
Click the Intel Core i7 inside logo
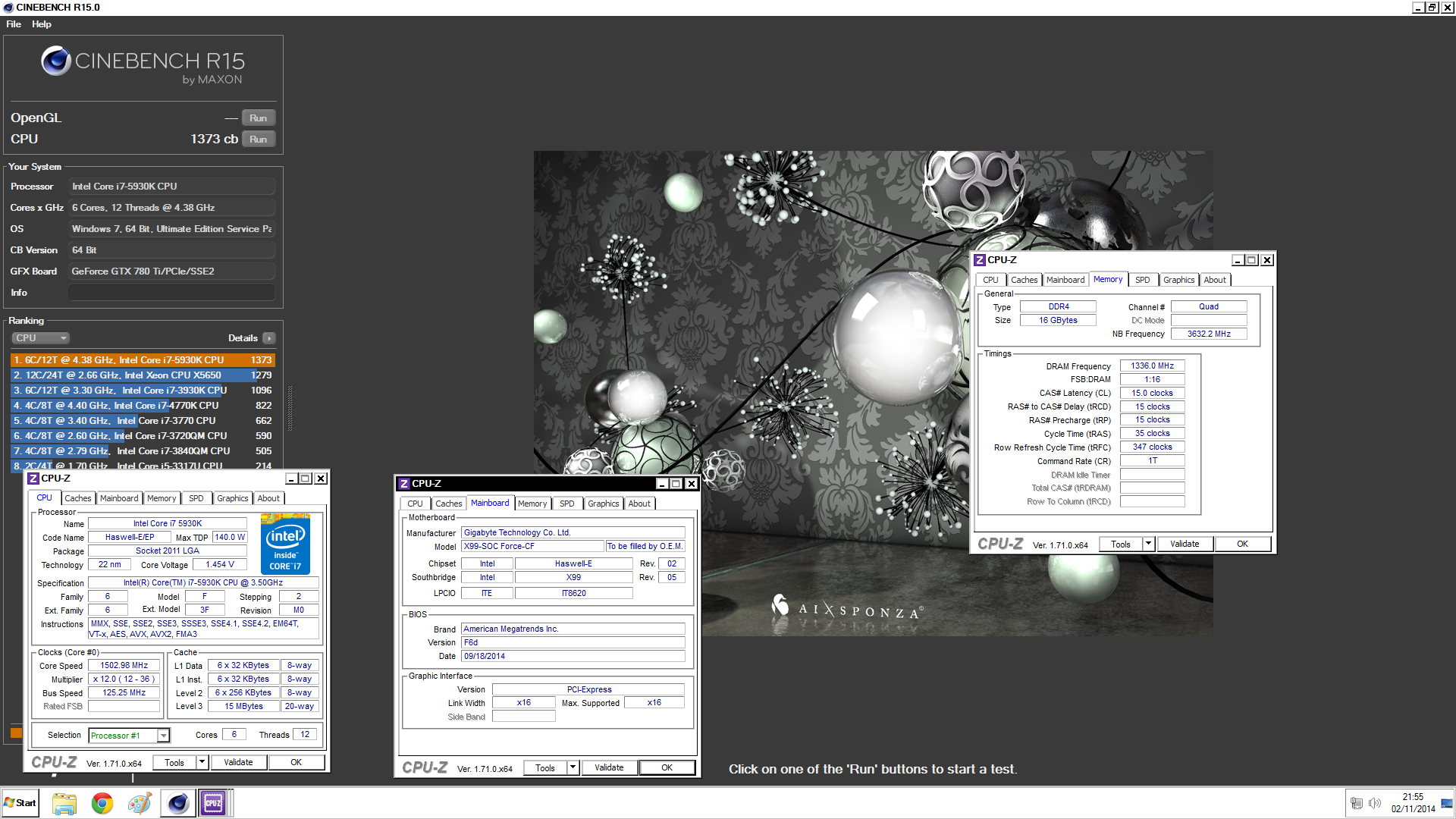(x=285, y=544)
